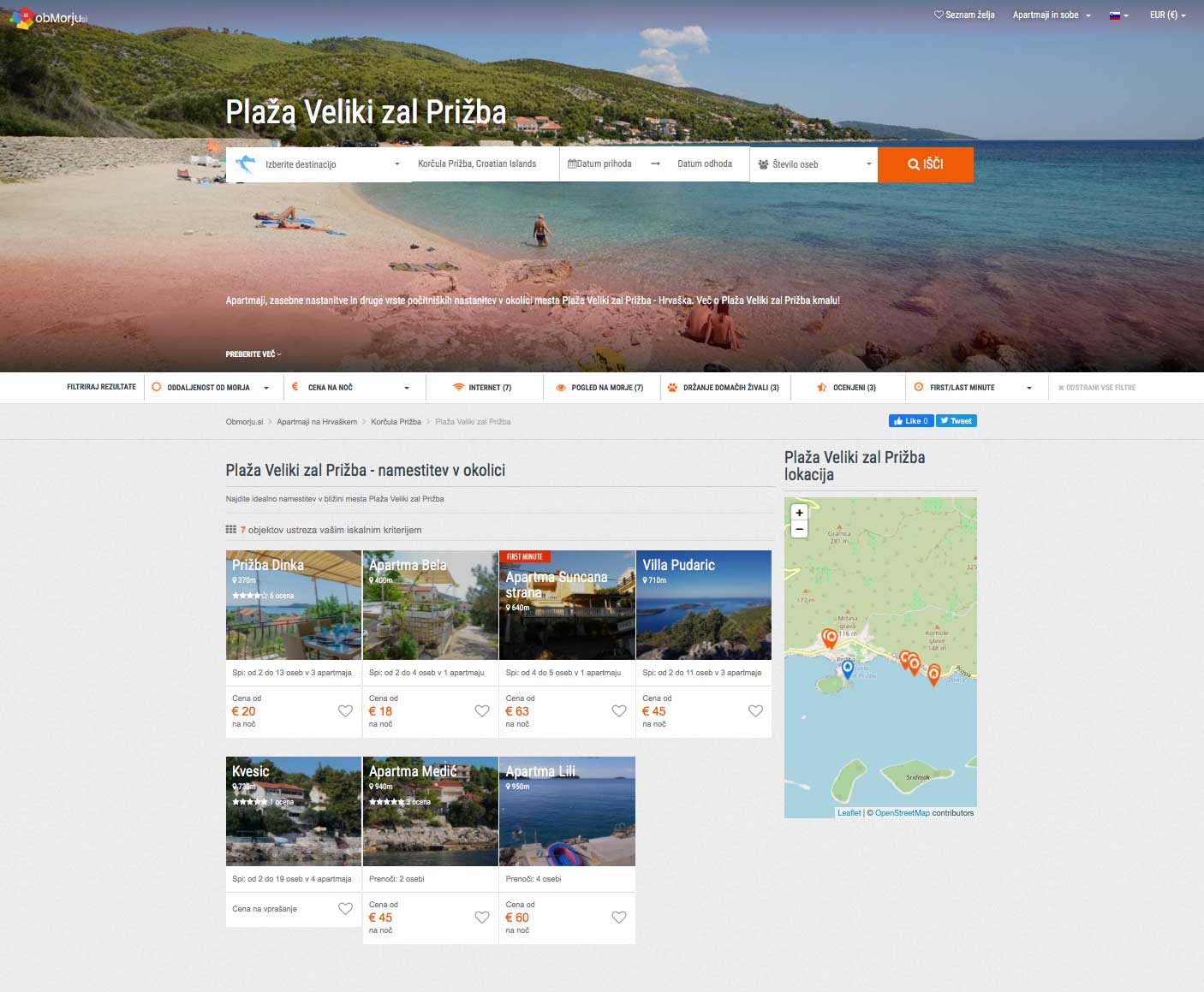This screenshot has width=1204, height=992.
Task: Click the Datum prihoda date field
Action: click(x=600, y=163)
